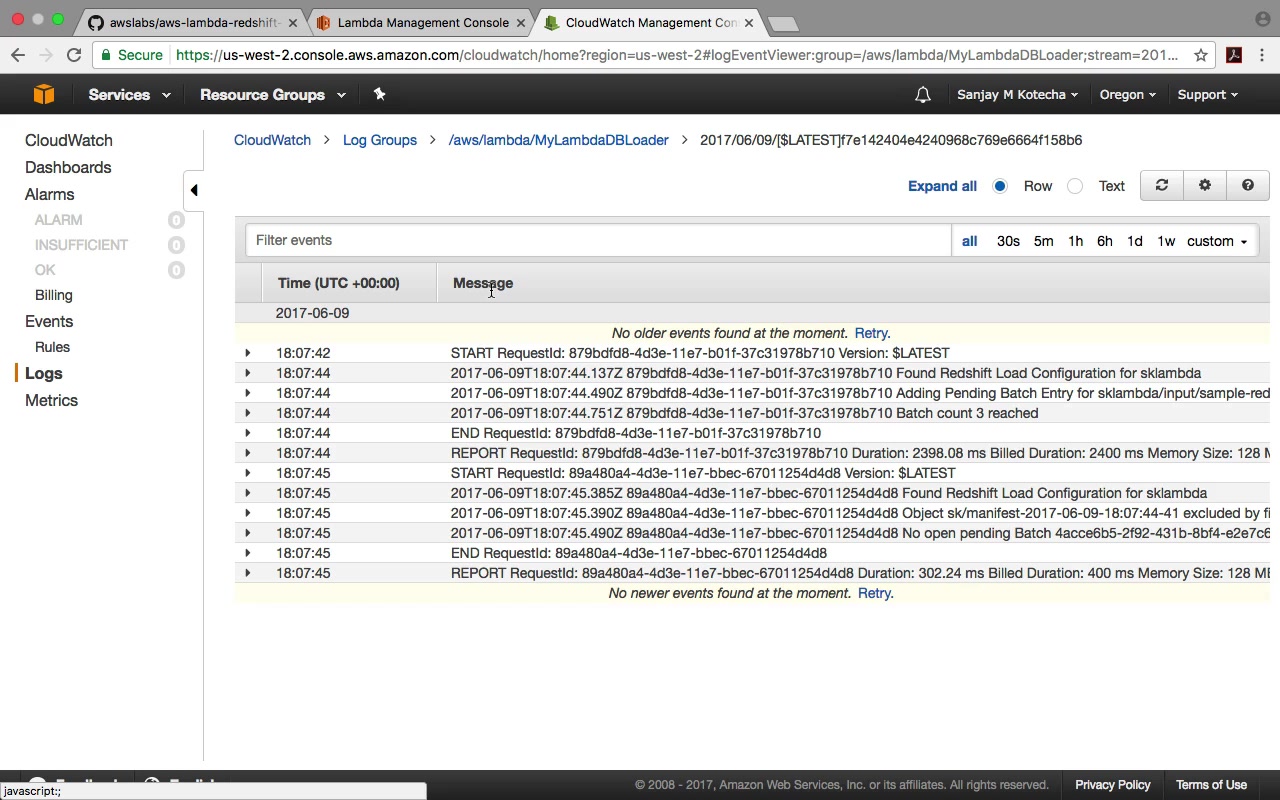
Task: Open Terms of Use footer link
Action: click(x=1211, y=785)
